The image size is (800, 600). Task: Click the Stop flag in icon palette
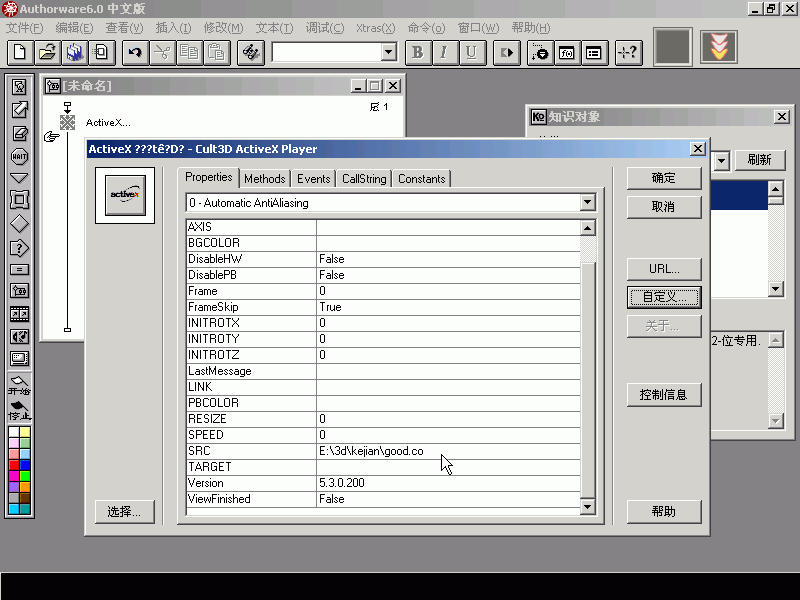[19, 410]
